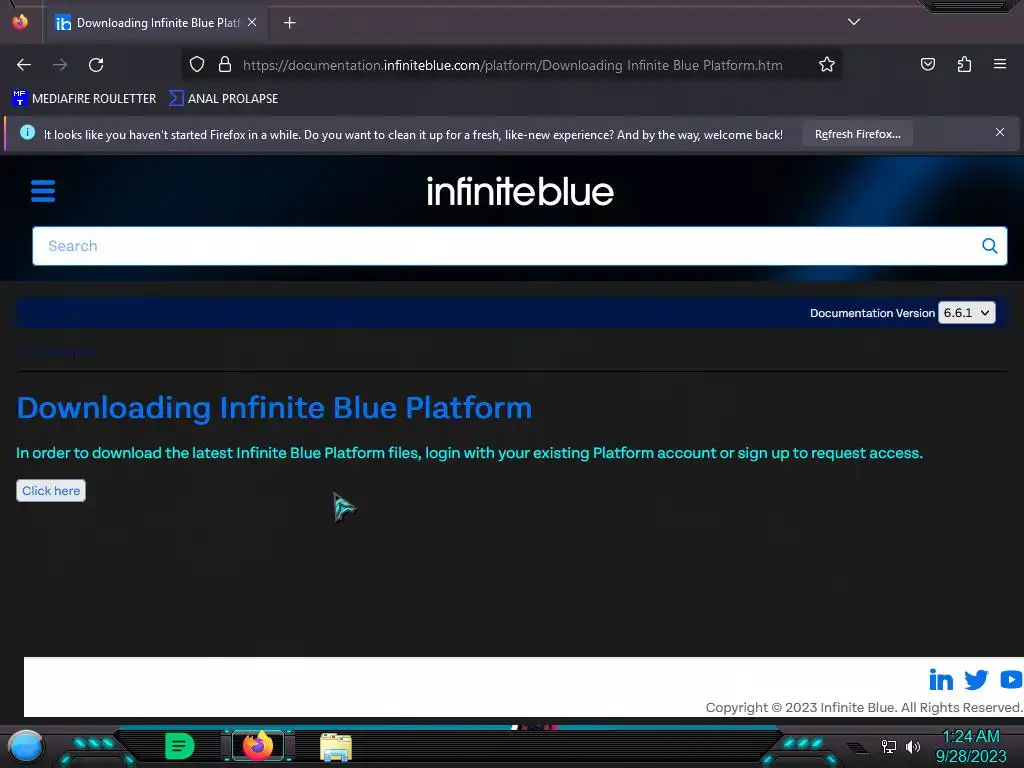Image resolution: width=1024 pixels, height=768 pixels.
Task: Open the Twitter footer icon
Action: click(x=976, y=680)
